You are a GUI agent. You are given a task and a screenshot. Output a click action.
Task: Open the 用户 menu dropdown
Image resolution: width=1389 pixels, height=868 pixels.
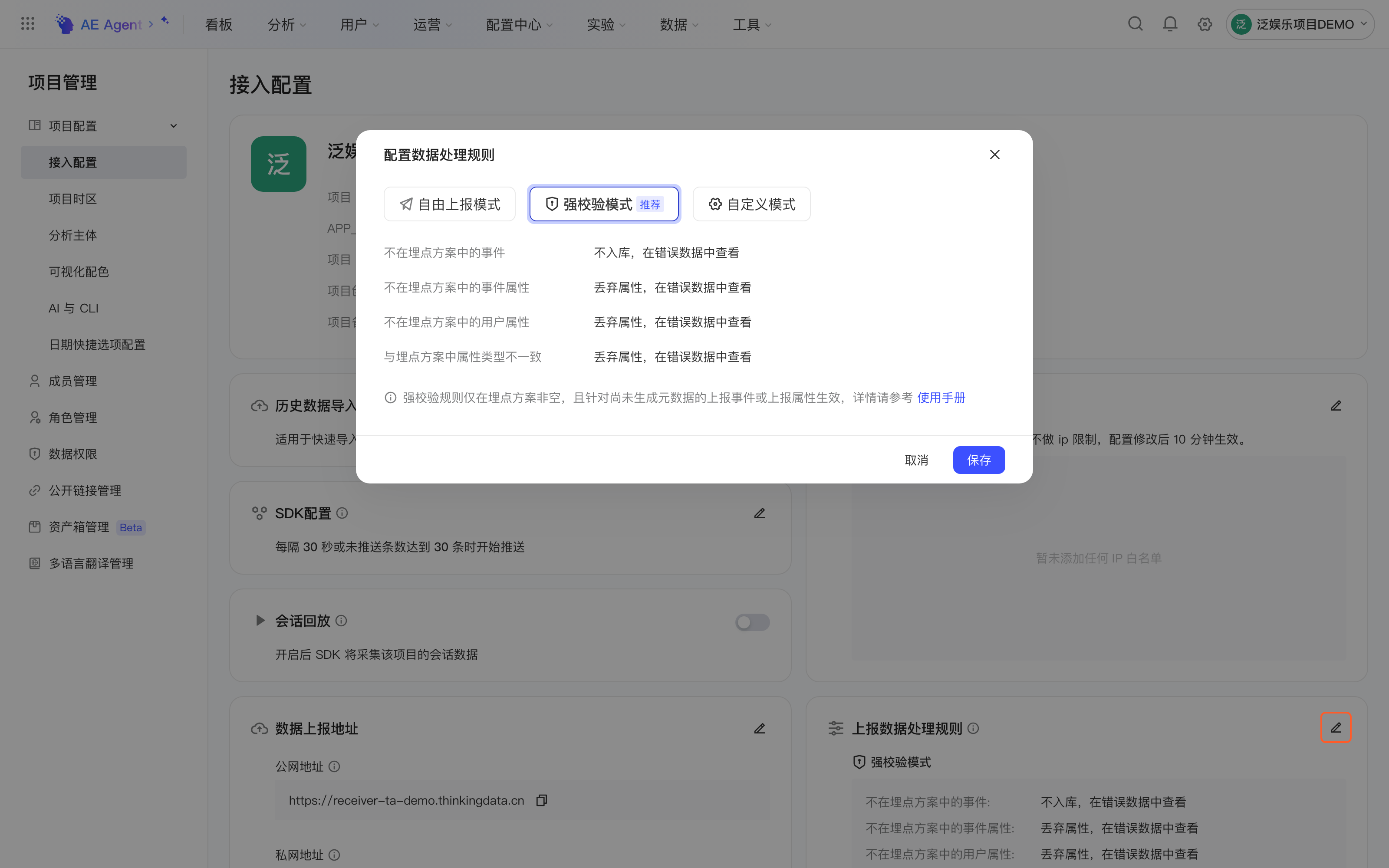pyautogui.click(x=359, y=25)
